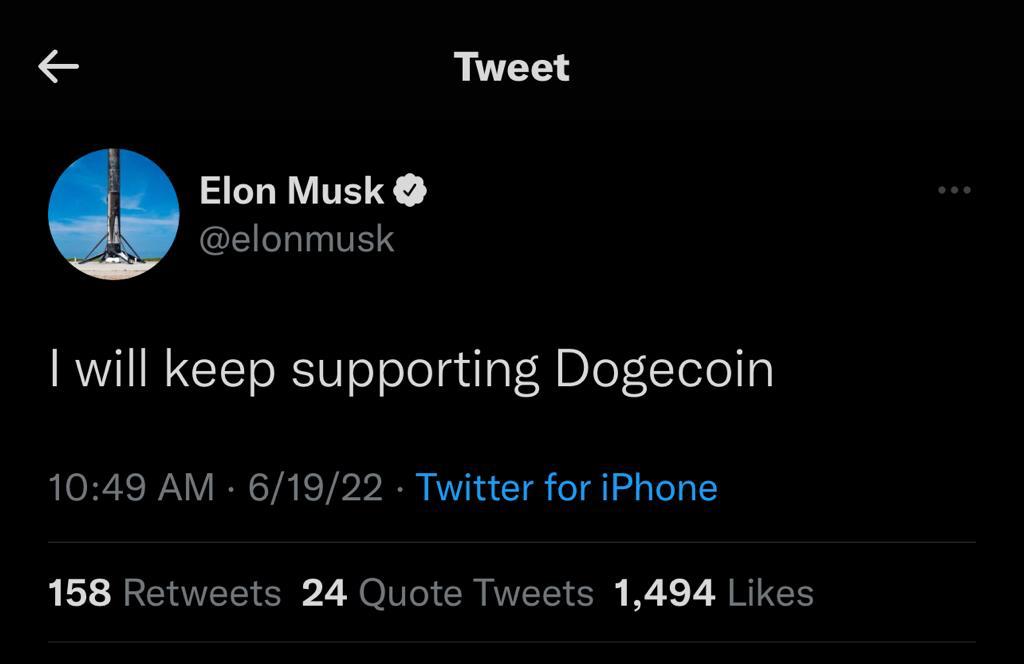Click the "Retweets" label
Screen dimensions: 1024x664
pyautogui.click(x=201, y=593)
